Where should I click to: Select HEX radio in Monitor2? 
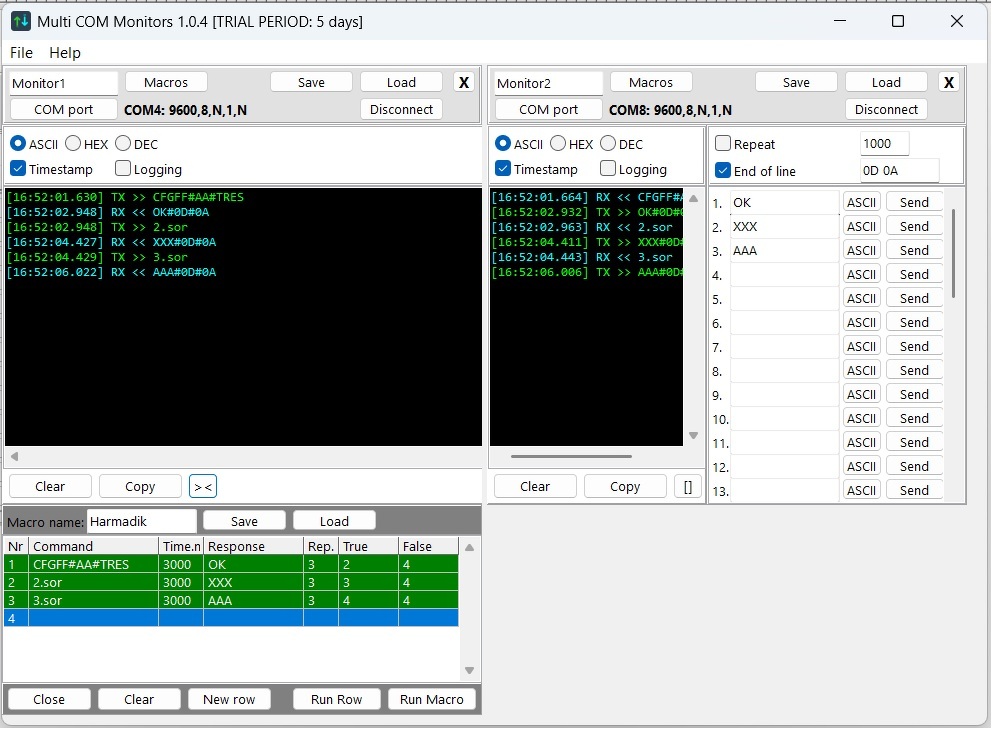click(x=558, y=144)
